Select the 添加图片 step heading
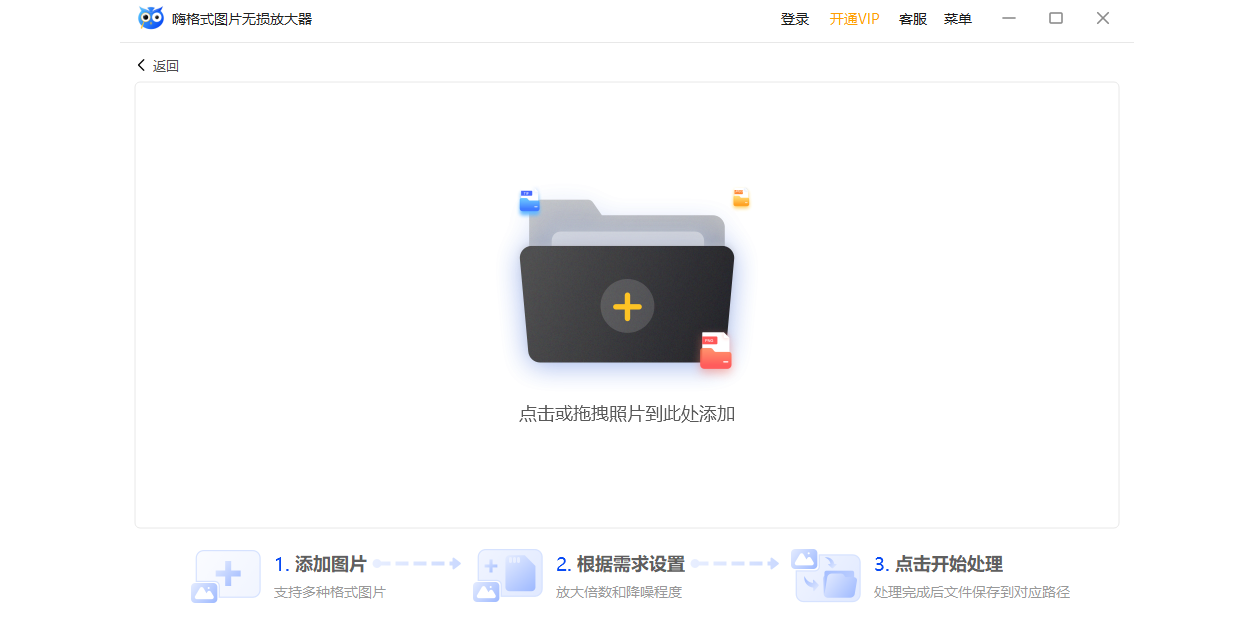The image size is (1254, 627). [x=320, y=564]
